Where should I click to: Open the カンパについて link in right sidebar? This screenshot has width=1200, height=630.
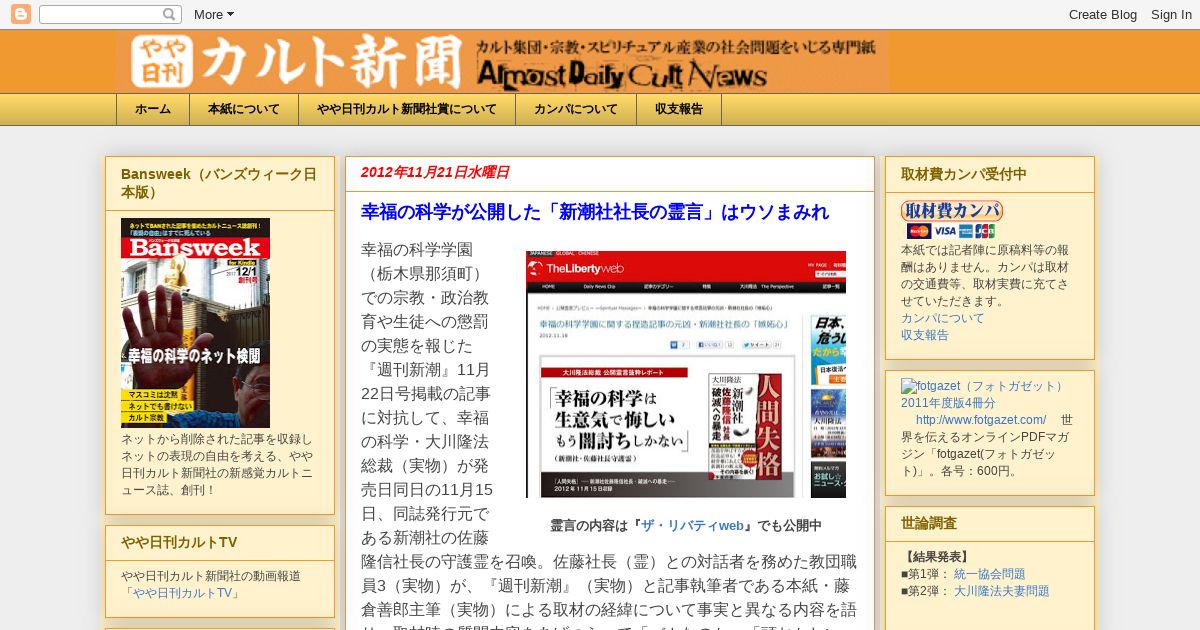pos(943,318)
